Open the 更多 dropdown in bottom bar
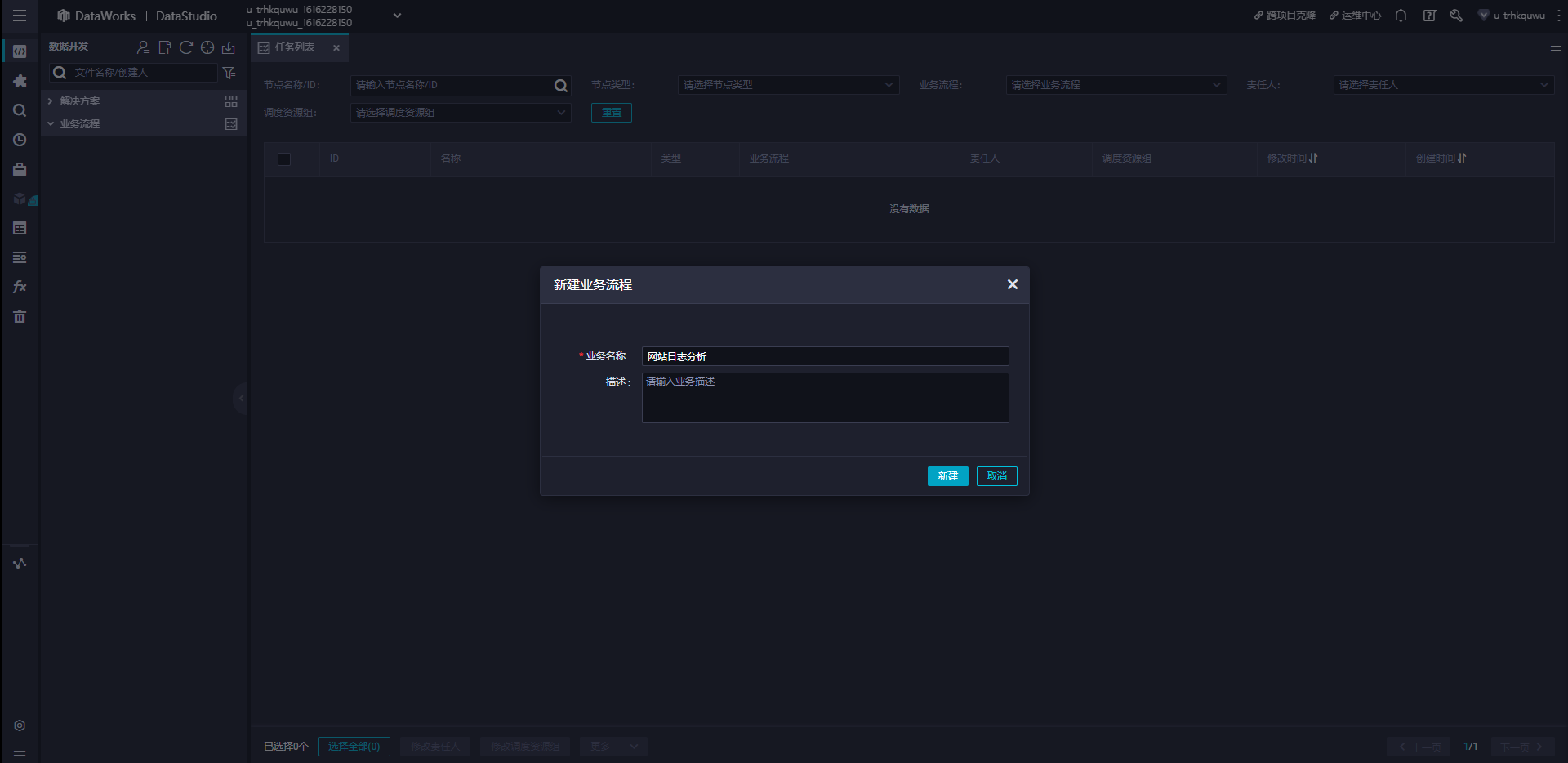Image resolution: width=1568 pixels, height=763 pixels. [x=613, y=747]
